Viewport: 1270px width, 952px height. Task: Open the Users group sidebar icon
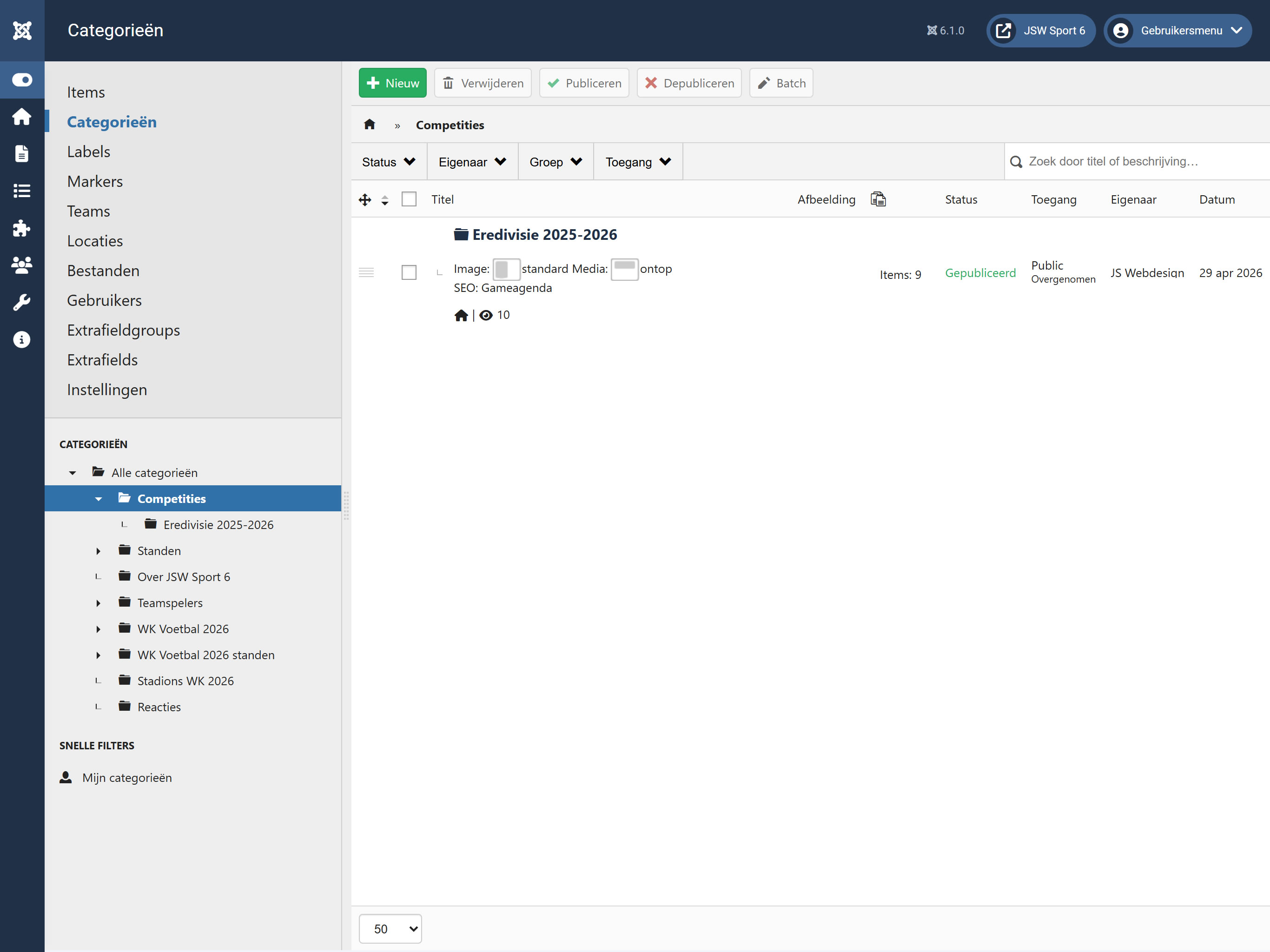(22, 264)
